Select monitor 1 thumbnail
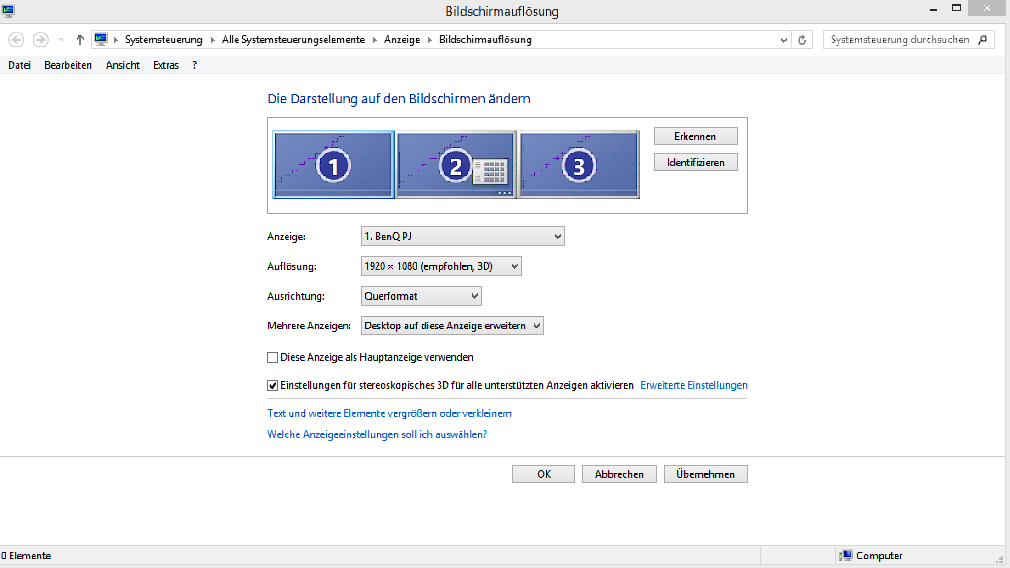 (x=333, y=165)
